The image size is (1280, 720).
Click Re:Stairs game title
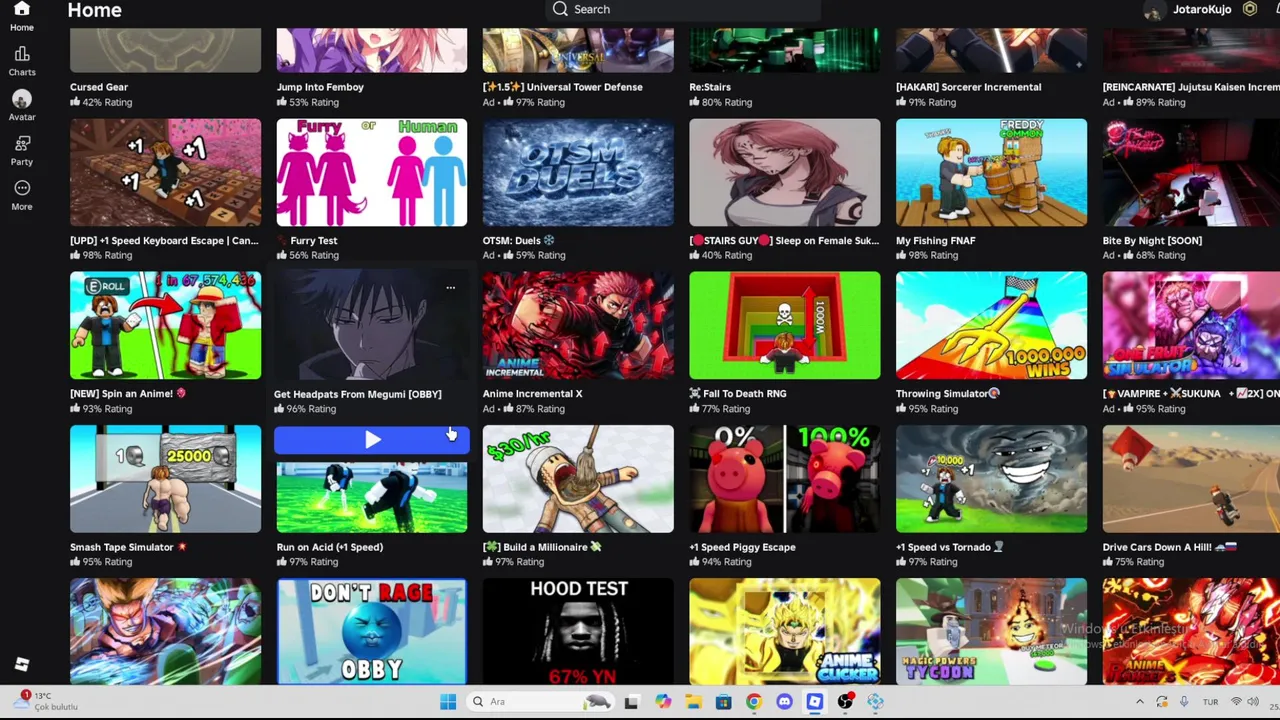tap(710, 87)
